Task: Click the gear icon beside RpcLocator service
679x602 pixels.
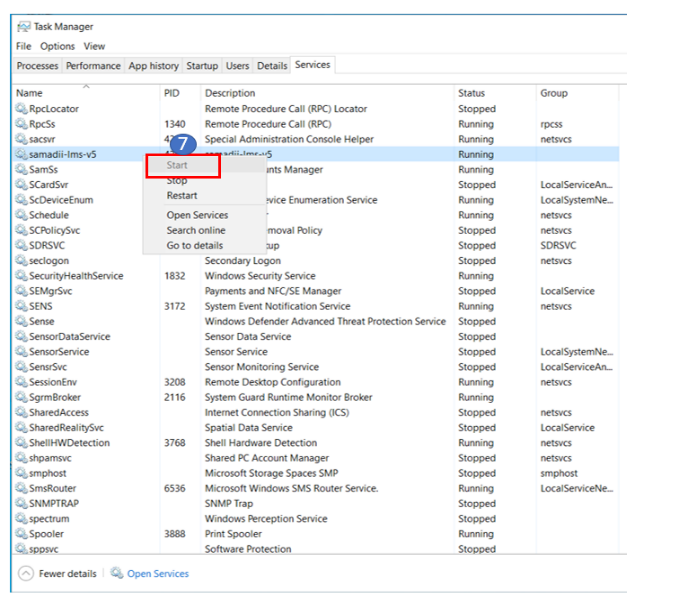Action: point(22,109)
